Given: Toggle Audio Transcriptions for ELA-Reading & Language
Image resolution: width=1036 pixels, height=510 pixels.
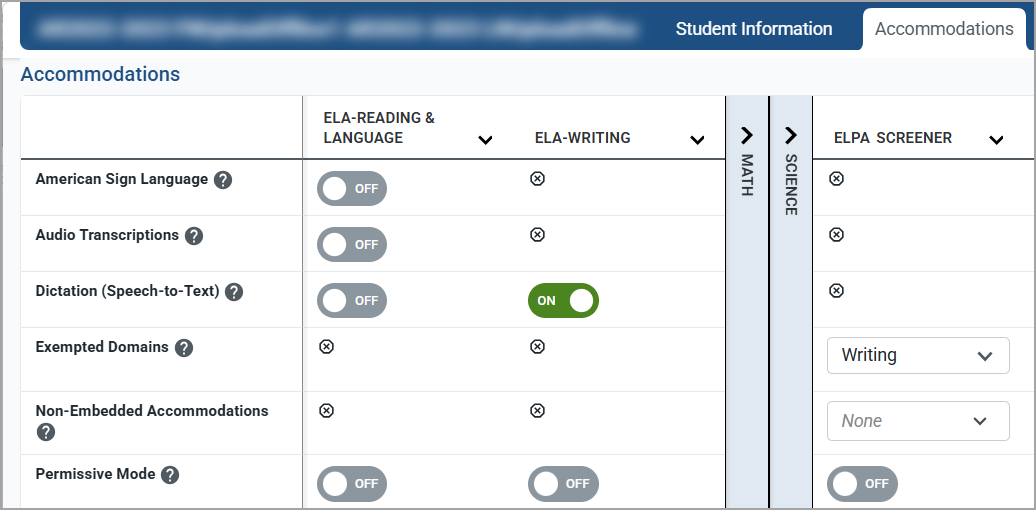Looking at the screenshot, I should tap(351, 244).
